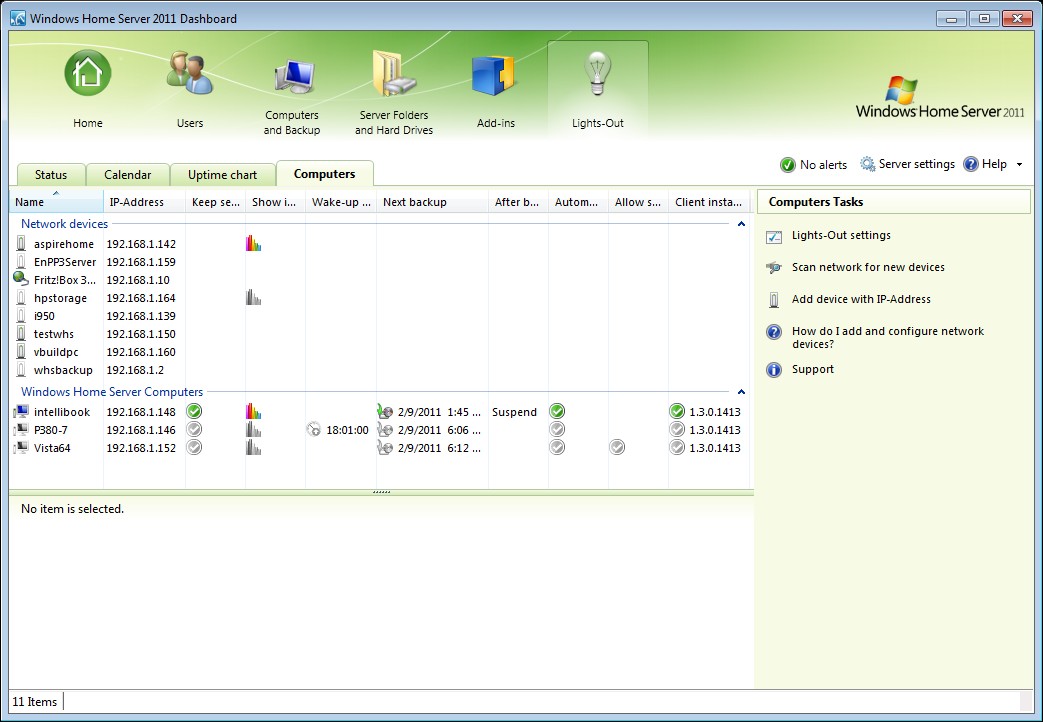
Task: Click the Vista64 computer icon
Action: (21, 447)
